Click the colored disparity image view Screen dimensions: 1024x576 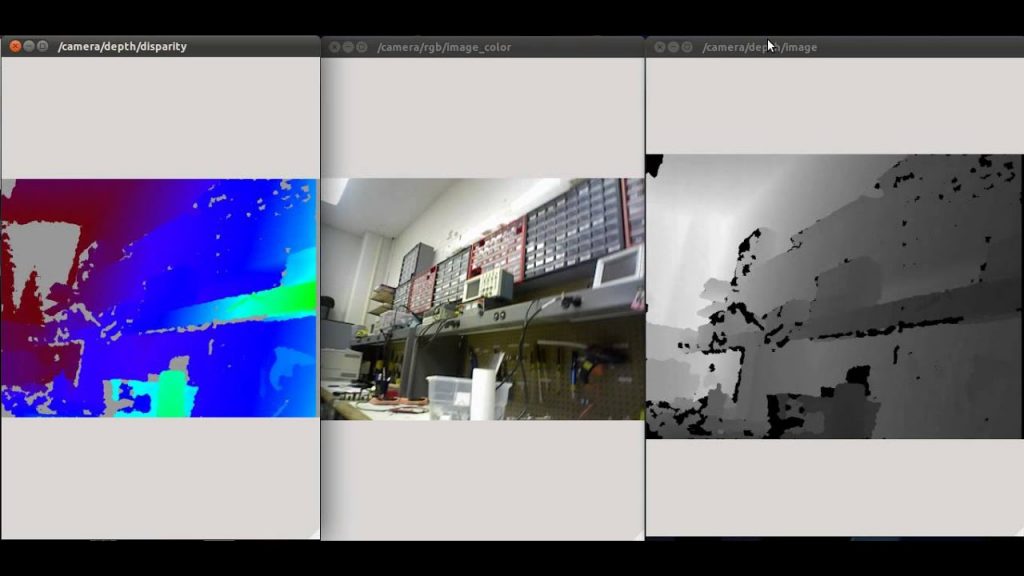(x=159, y=298)
